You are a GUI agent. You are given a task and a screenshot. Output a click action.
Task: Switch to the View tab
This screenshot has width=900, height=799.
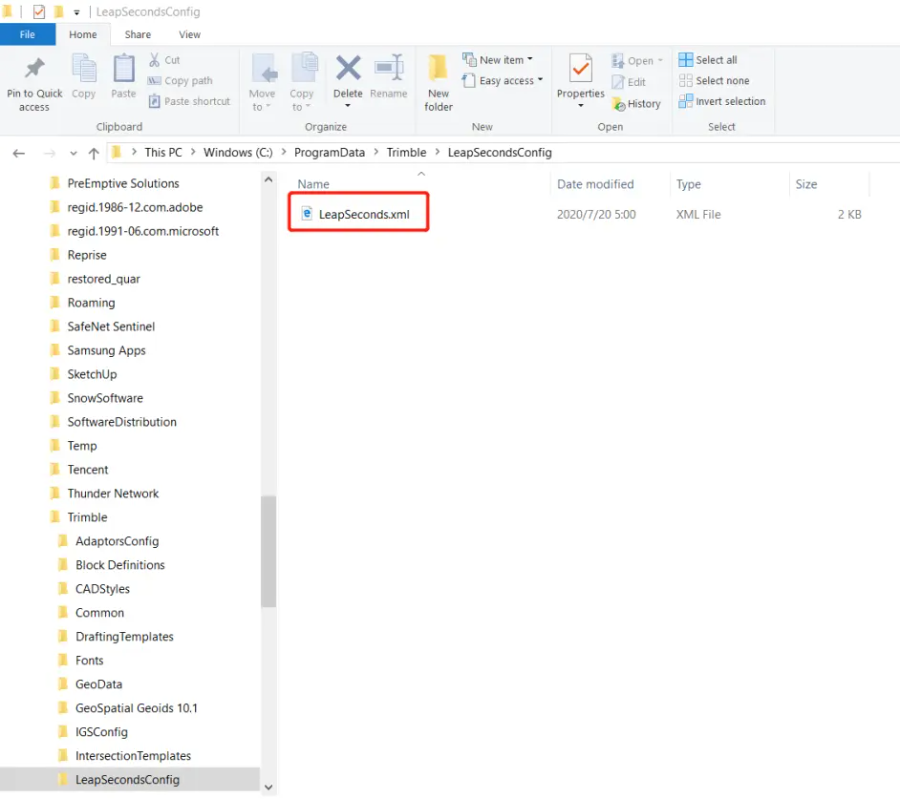tap(189, 34)
